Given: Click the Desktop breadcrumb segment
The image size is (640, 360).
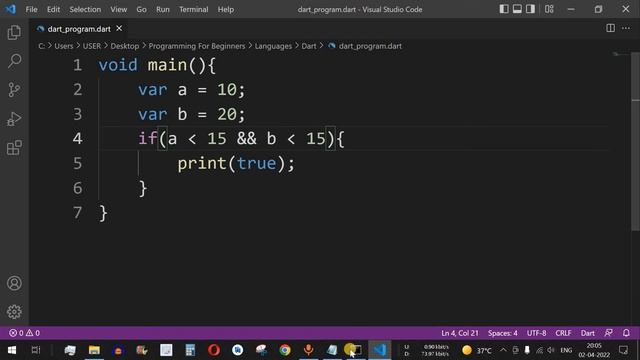Looking at the screenshot, I should tap(124, 46).
